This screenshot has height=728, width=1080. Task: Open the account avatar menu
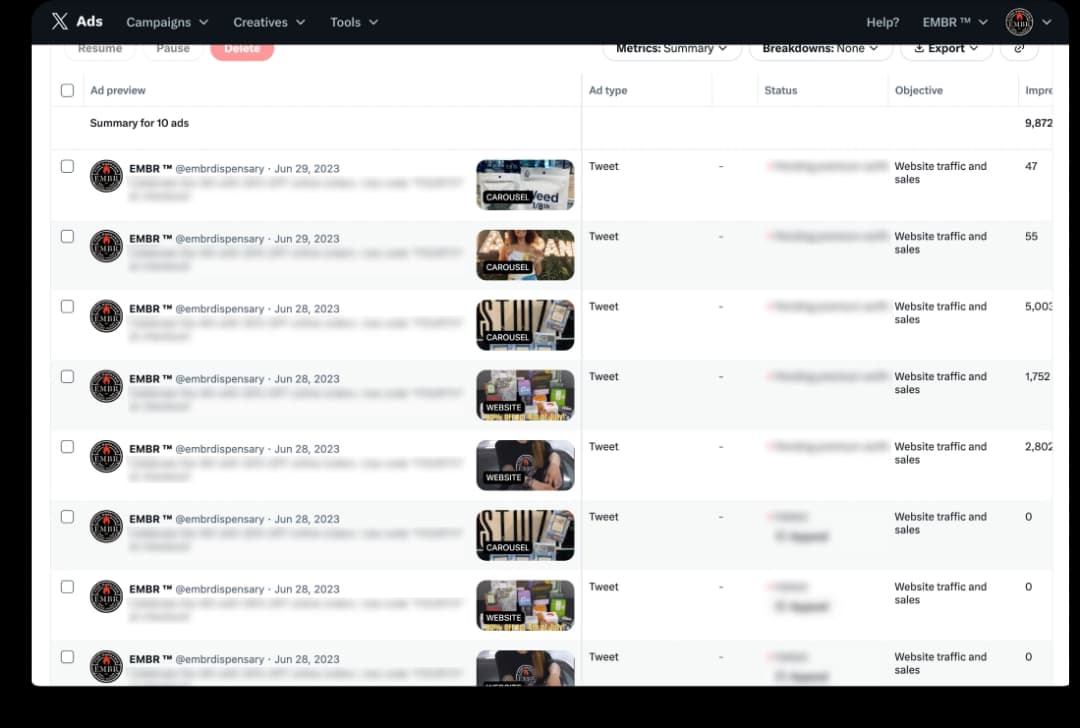[x=1019, y=22]
